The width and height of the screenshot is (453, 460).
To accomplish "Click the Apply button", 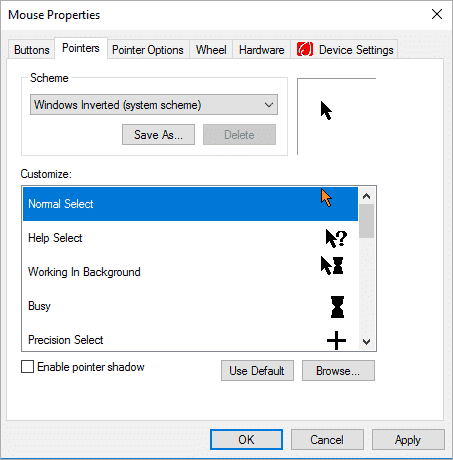I will [408, 440].
